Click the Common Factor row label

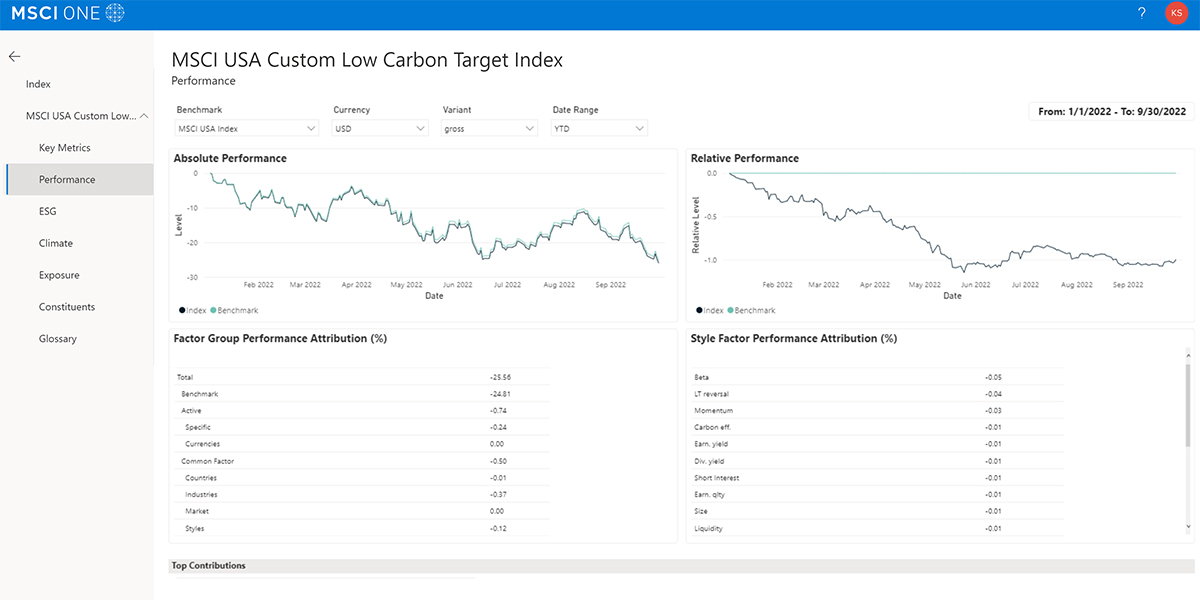tap(207, 461)
